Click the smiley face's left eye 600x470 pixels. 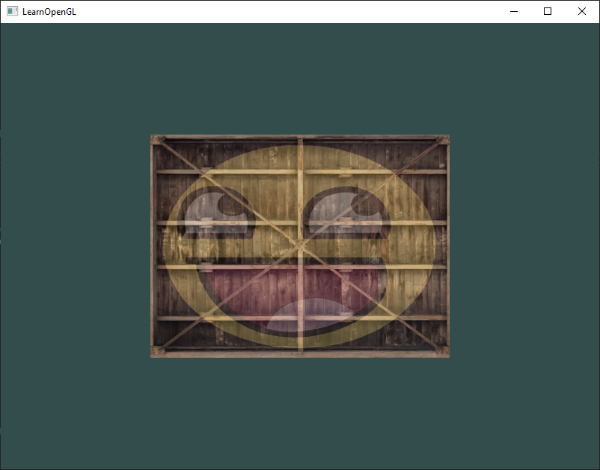pos(211,214)
